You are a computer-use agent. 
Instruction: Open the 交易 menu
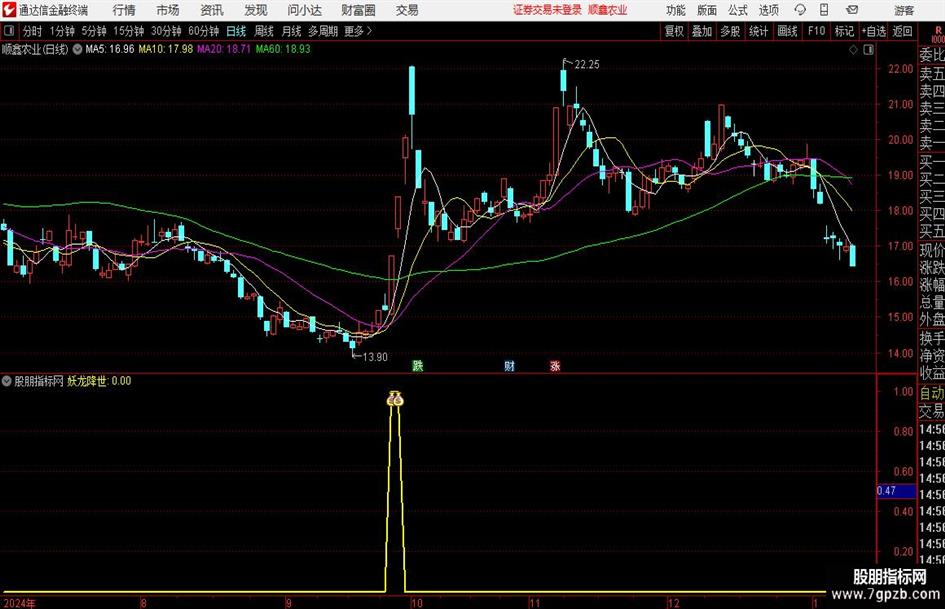pyautogui.click(x=407, y=10)
